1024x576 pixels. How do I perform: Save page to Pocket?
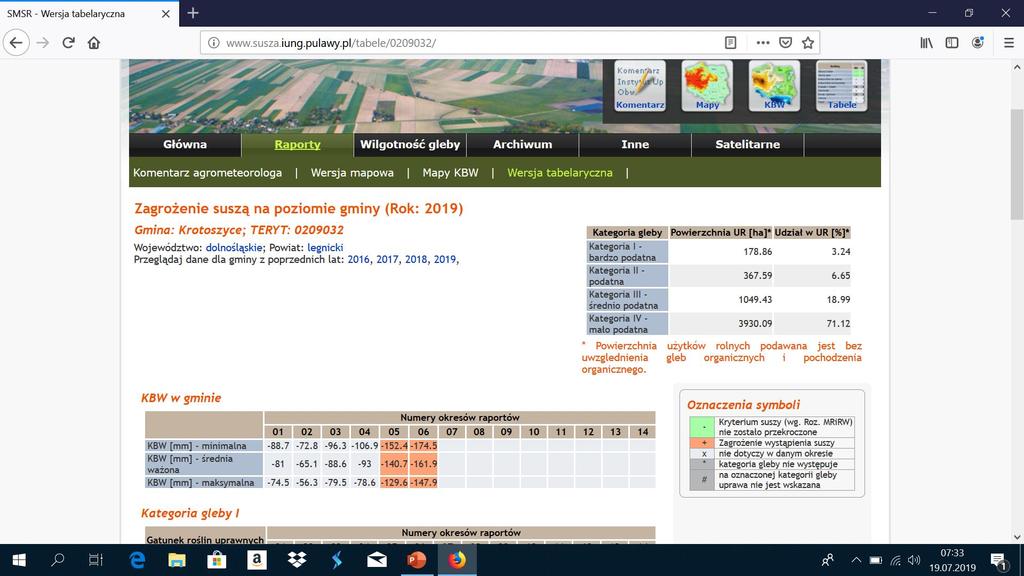(786, 43)
